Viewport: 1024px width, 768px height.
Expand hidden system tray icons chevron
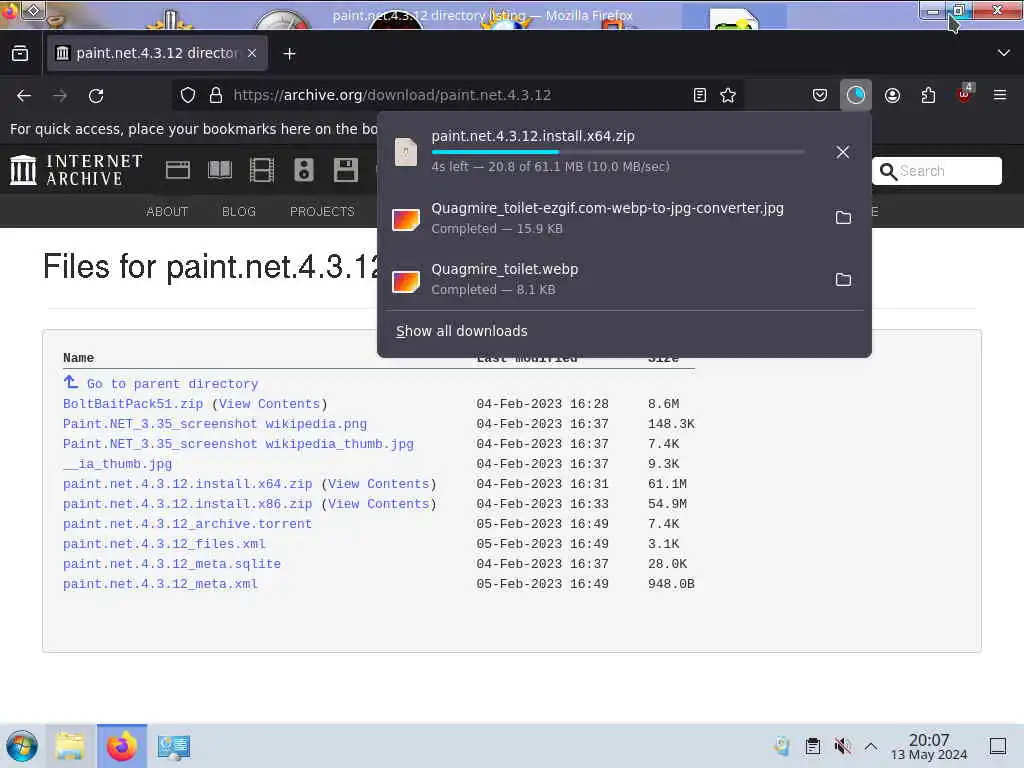(x=871, y=746)
